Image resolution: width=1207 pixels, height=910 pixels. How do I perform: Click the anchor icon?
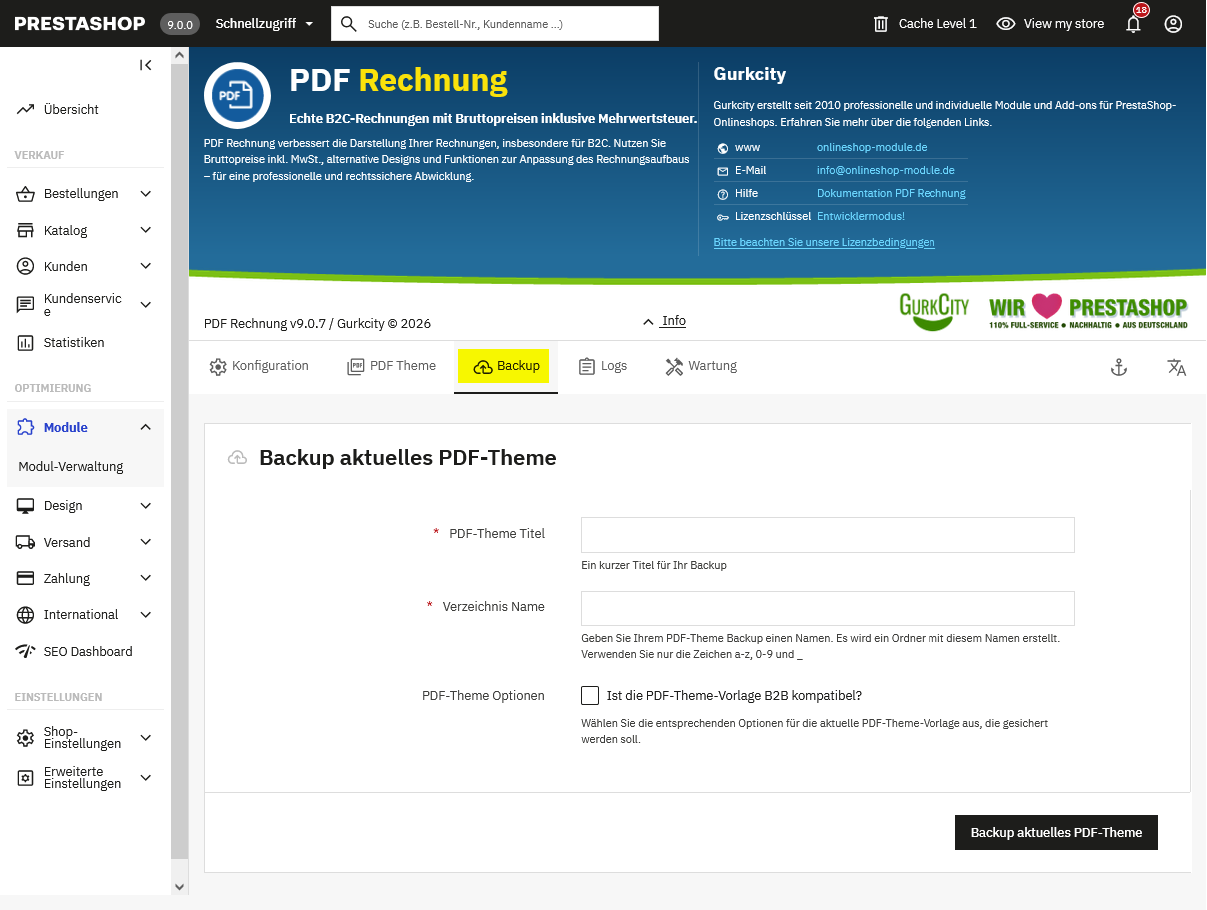[1119, 368]
